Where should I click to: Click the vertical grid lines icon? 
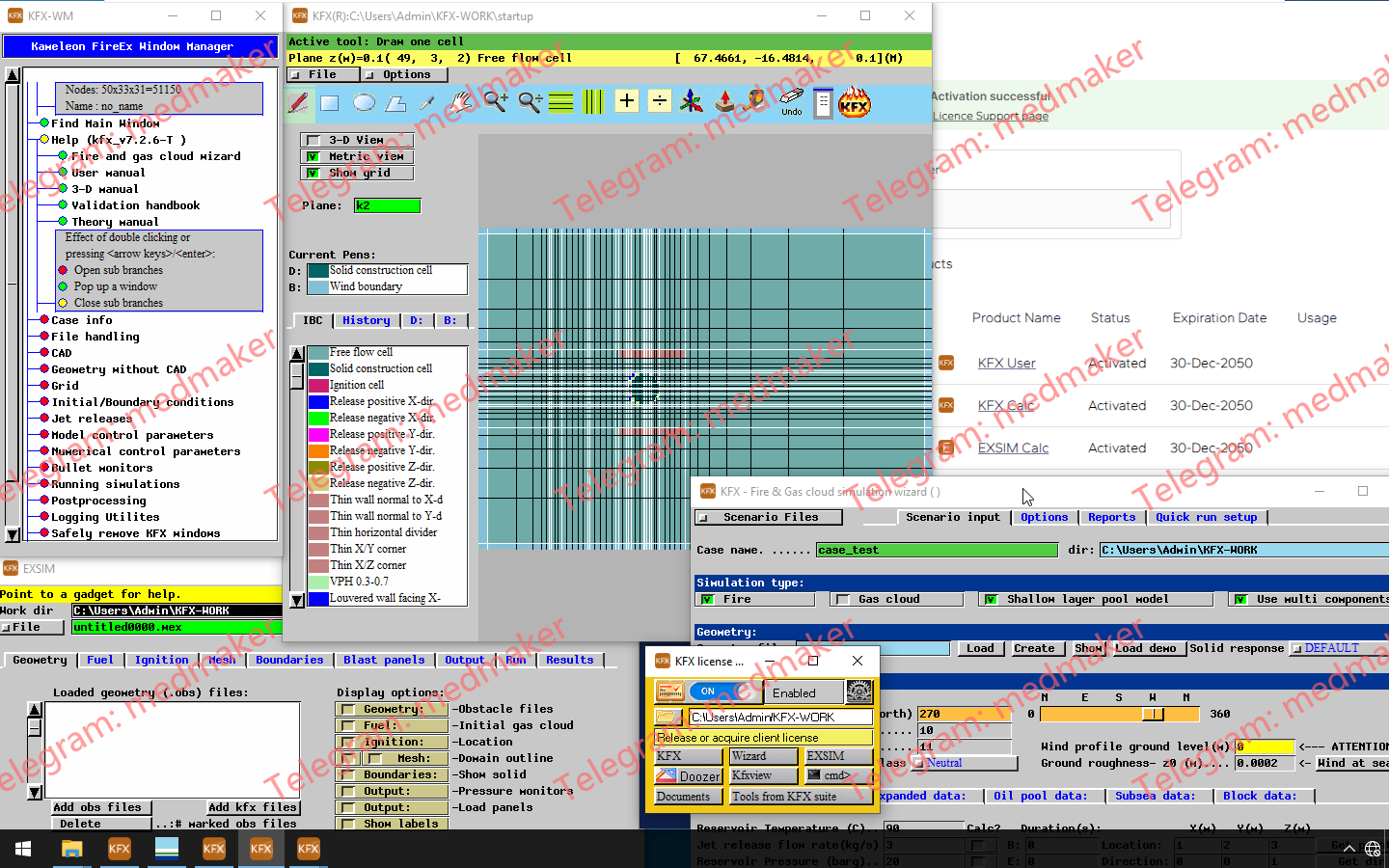(x=593, y=101)
